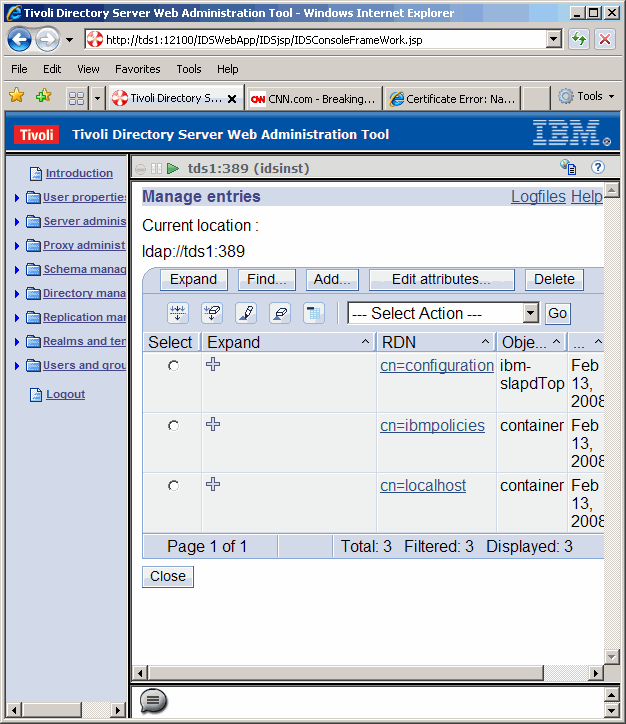Click the Edit attributes button

(441, 280)
